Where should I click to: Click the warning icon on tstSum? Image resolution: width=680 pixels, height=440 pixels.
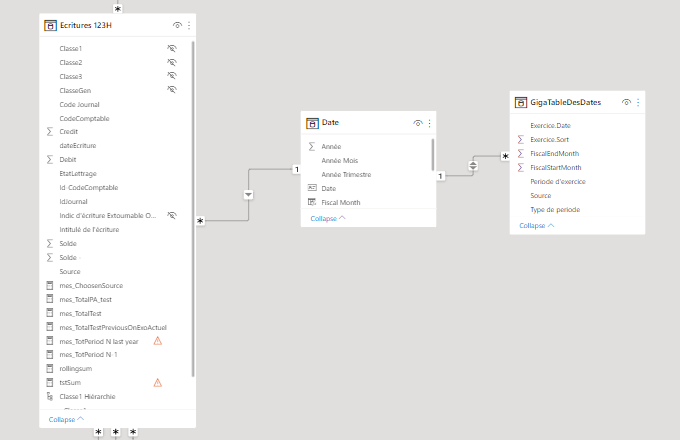158,383
